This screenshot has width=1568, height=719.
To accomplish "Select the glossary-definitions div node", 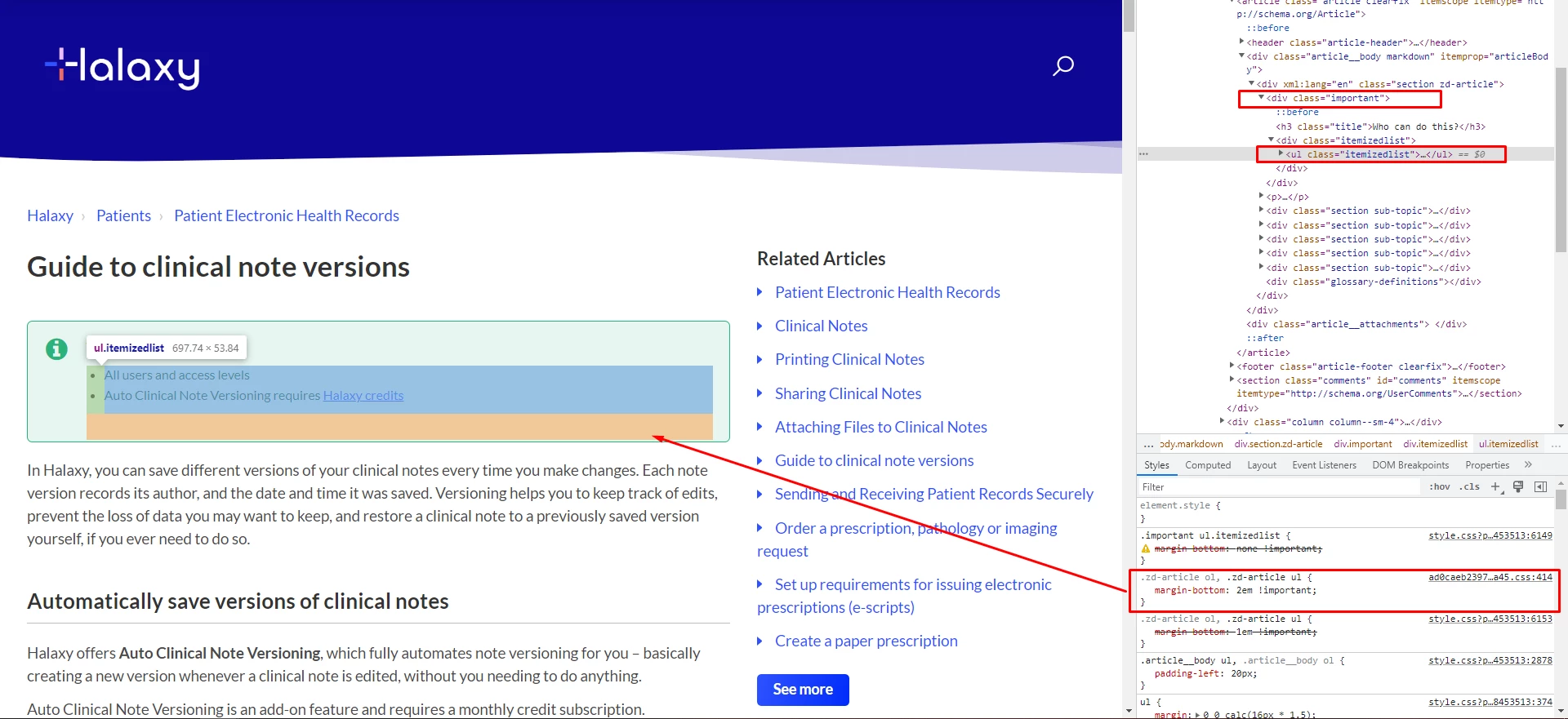I will 1373,282.
